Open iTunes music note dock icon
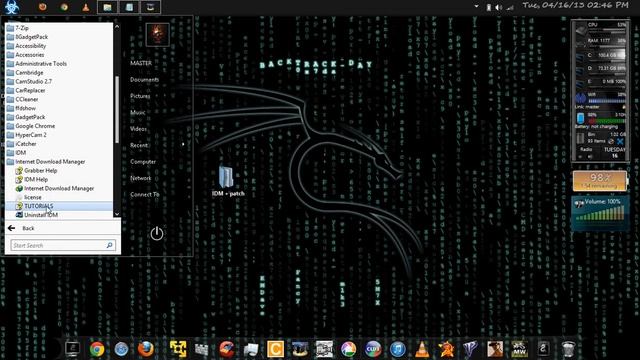640x360 pixels. coord(398,349)
